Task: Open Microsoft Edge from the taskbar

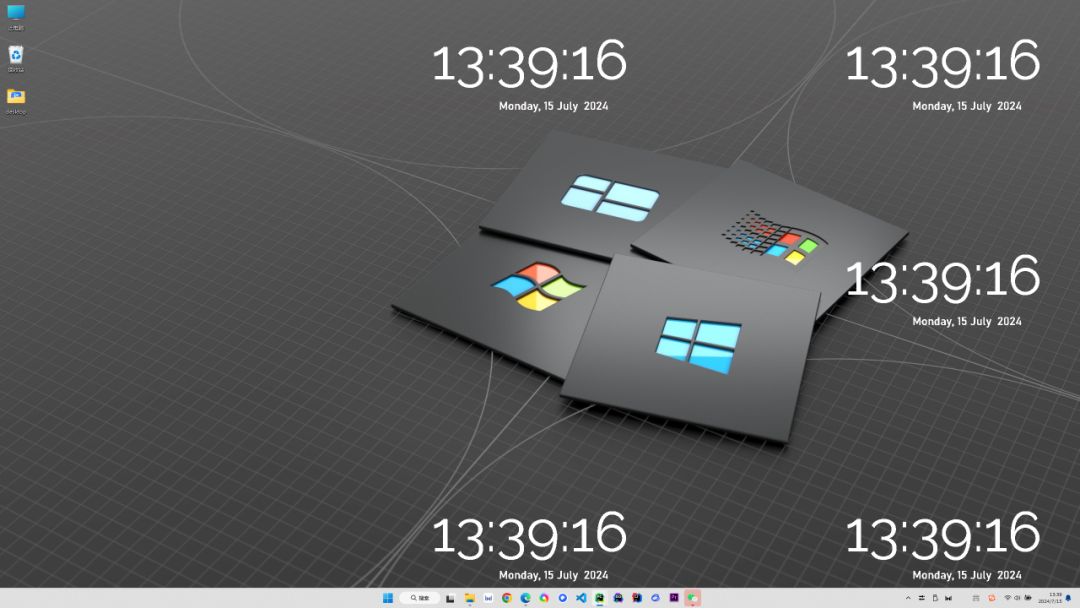Action: click(x=526, y=598)
